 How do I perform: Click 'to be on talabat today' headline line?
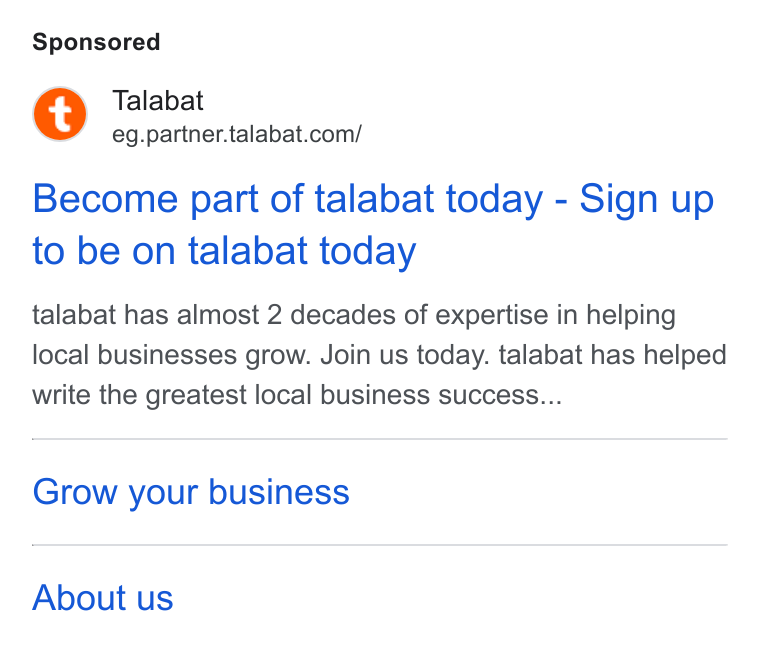pos(224,251)
